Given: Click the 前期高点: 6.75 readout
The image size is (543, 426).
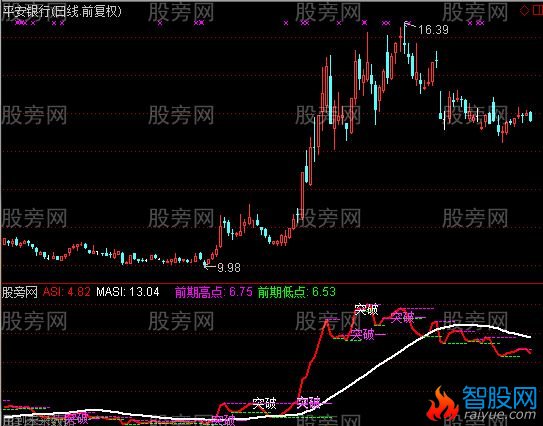Looking at the screenshot, I should [214, 292].
